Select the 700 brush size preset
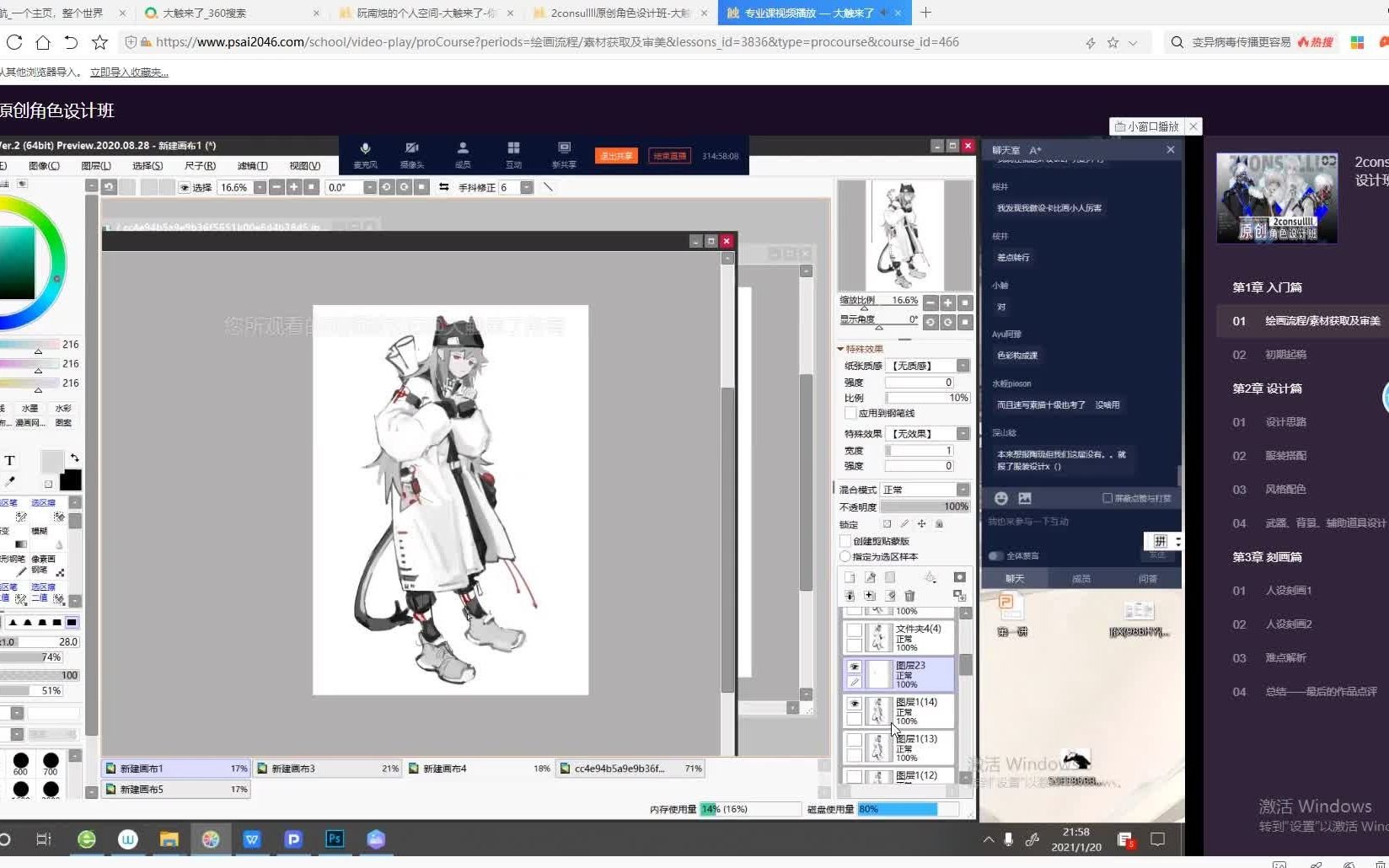Viewport: 1389px width, 868px height. tap(51, 764)
